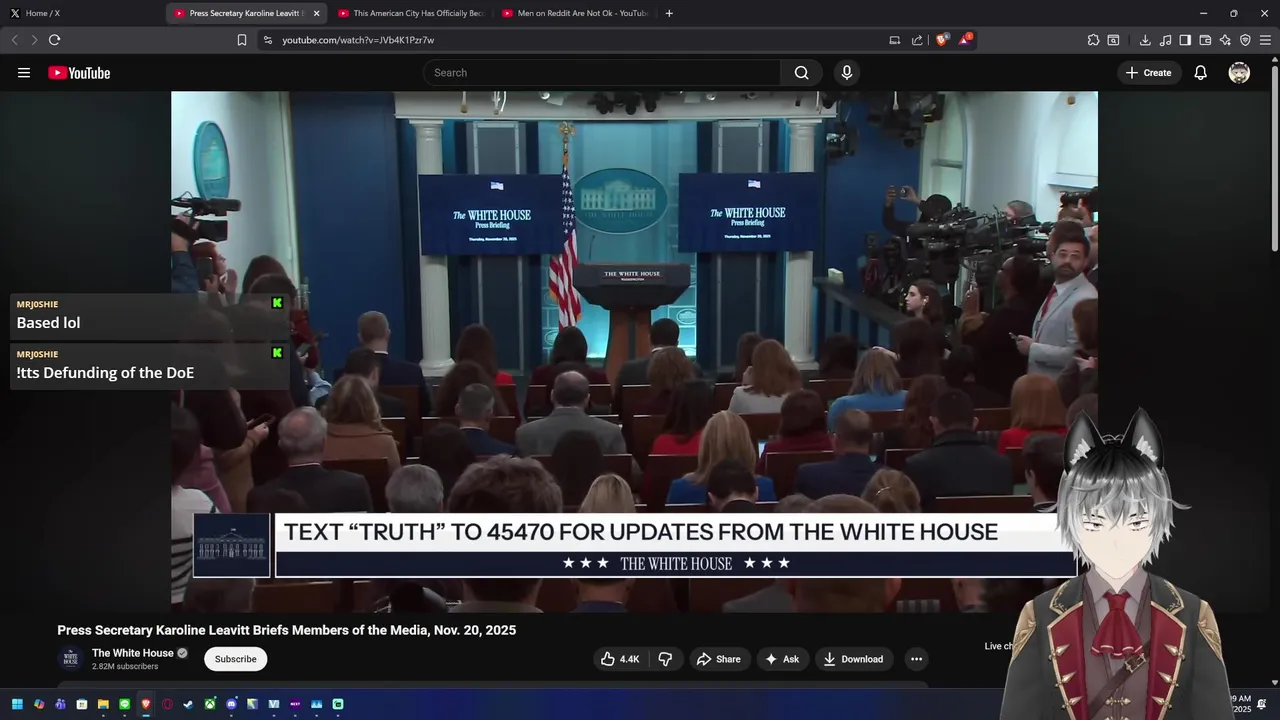Open the Brave Rewards triangle icon
Viewport: 1280px width, 720px height.
tap(964, 40)
